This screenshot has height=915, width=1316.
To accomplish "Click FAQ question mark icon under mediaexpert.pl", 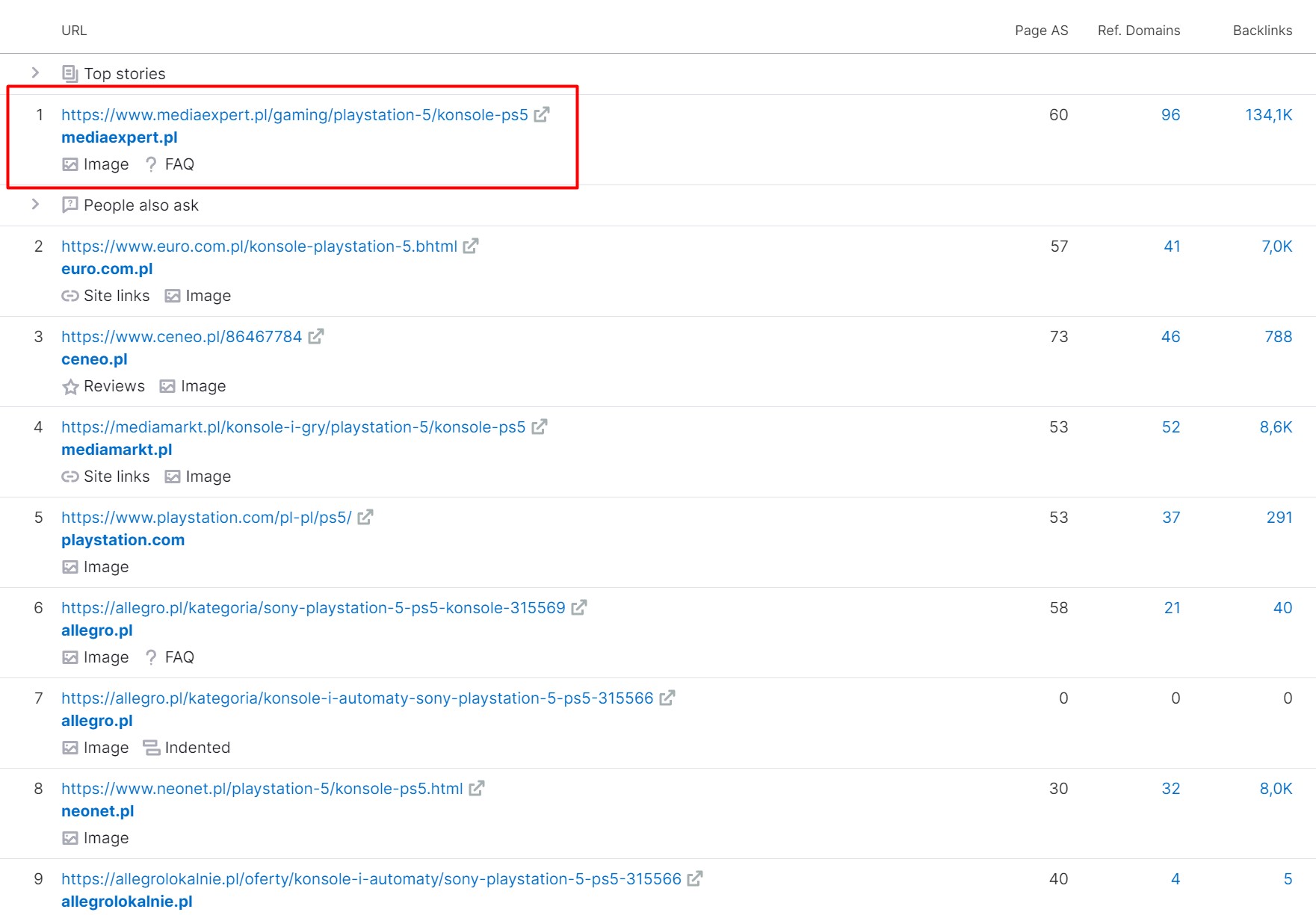I will (x=151, y=164).
